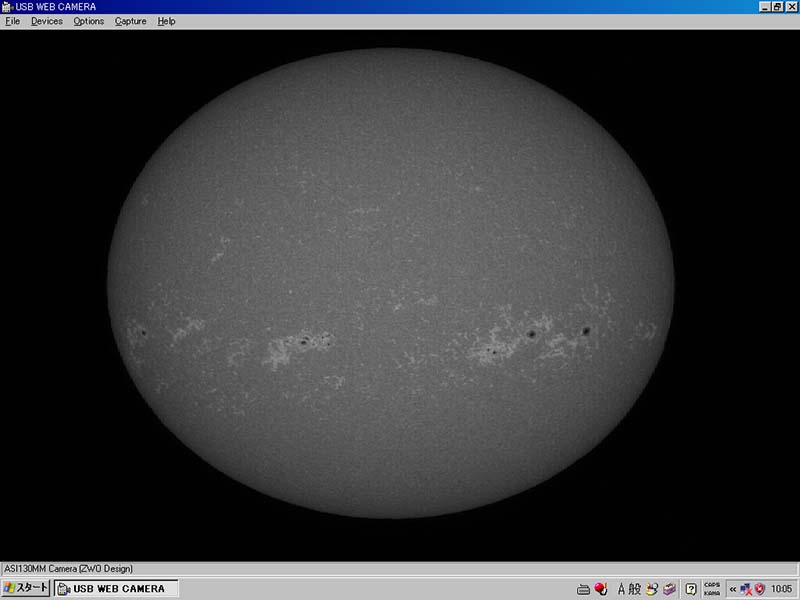The image size is (800, 600).
Task: Open the IME pad icon
Action: pos(652,589)
